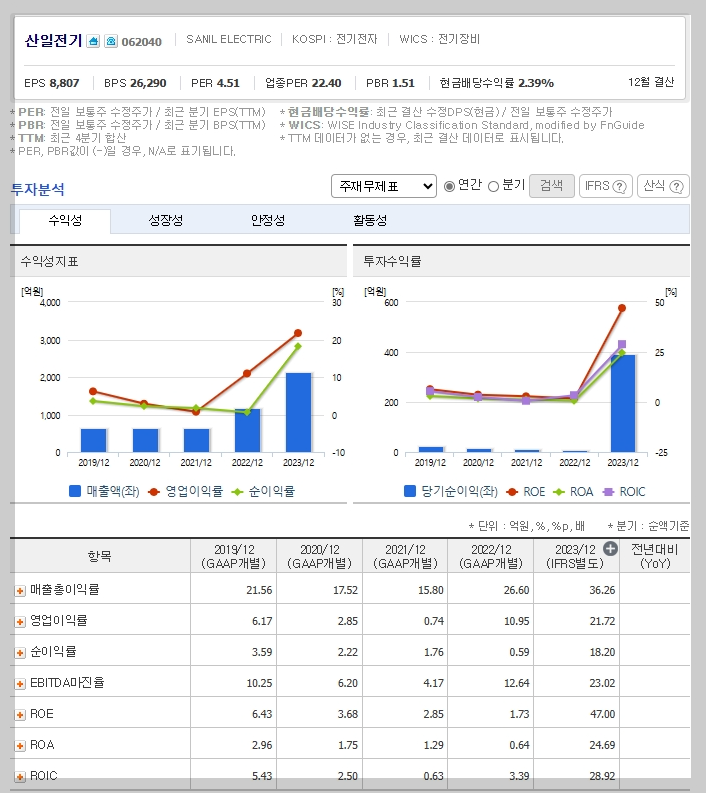Click the 12월 결산 label

651,82
